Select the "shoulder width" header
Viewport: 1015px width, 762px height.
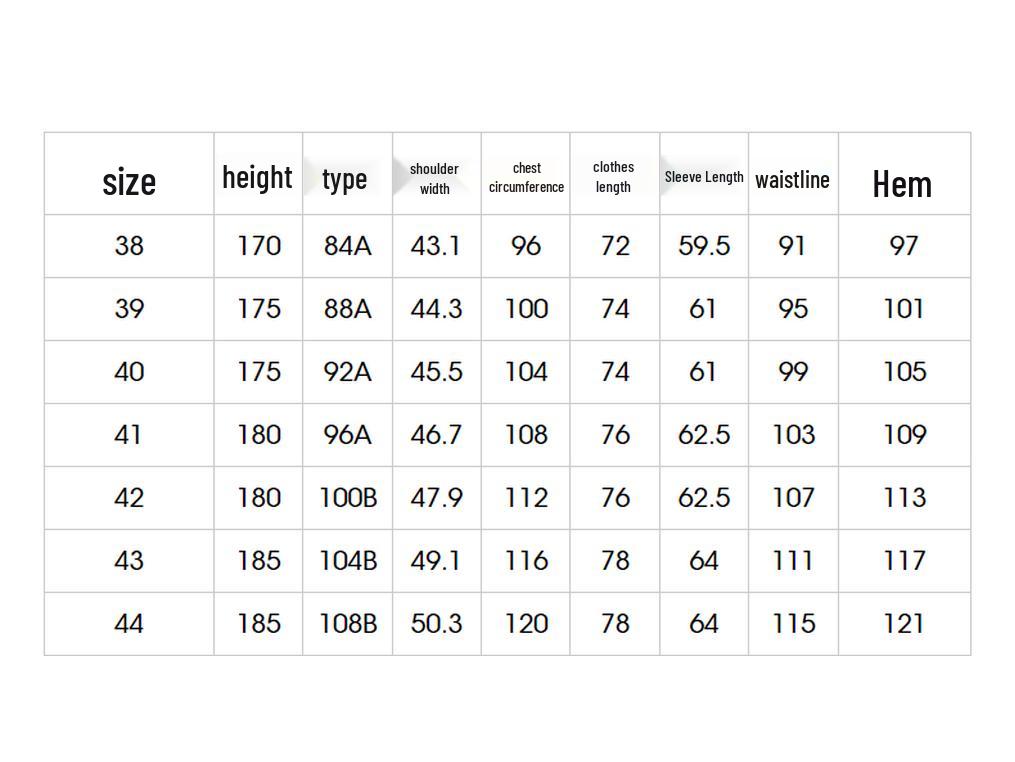tap(435, 178)
